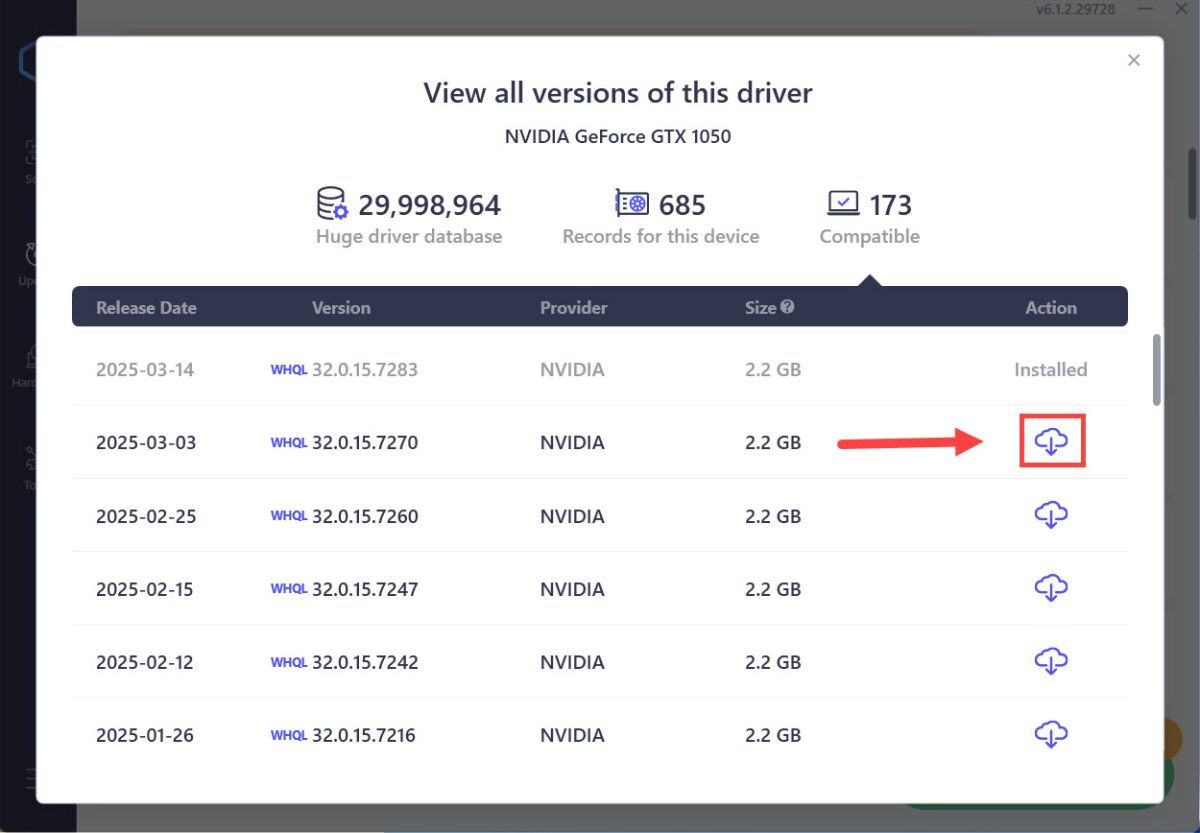Download the 2025-01-26 driver release

[x=1051, y=734]
